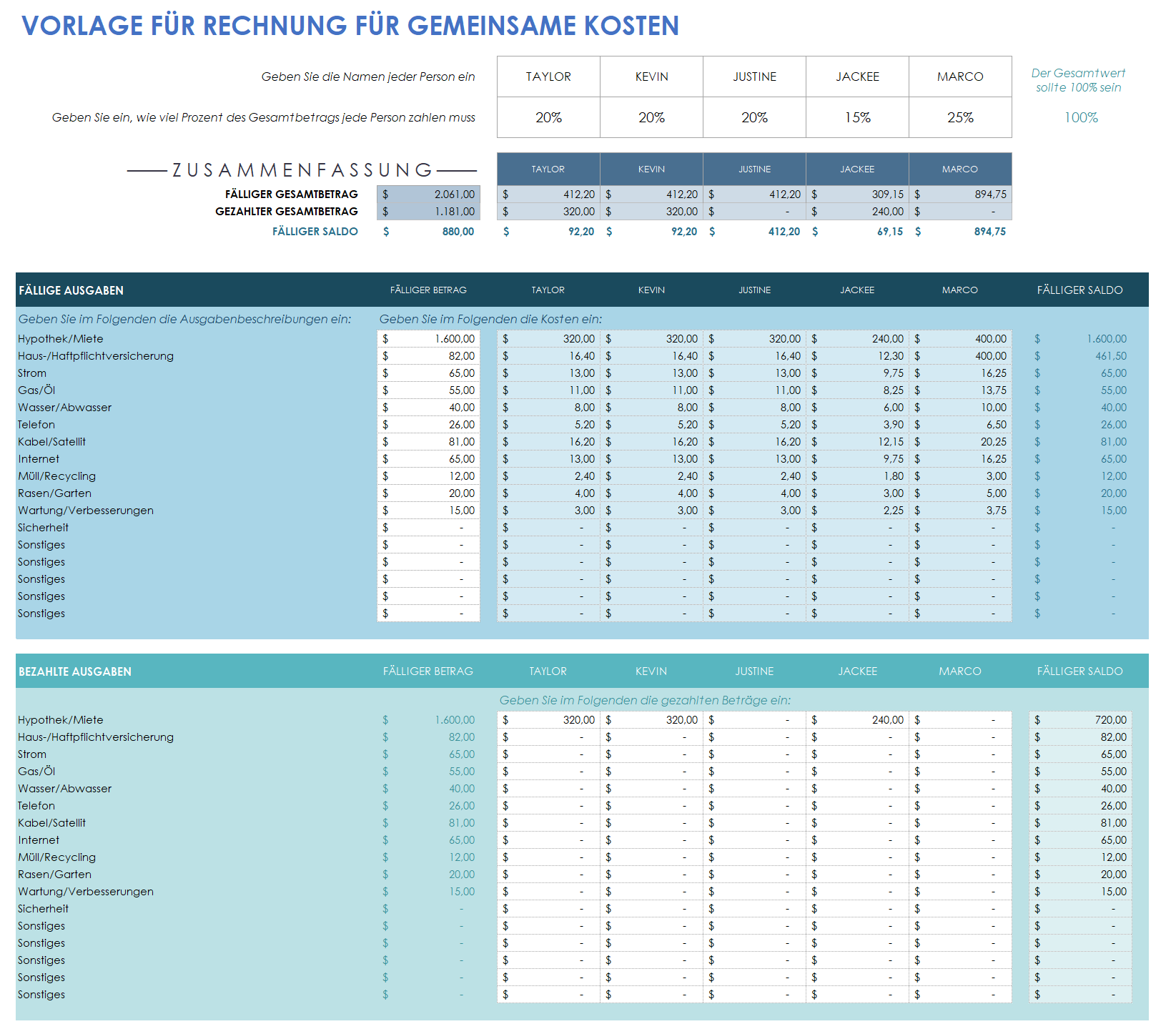This screenshot has width=1176, height=1029.
Task: Click Kabel/Satellit due amount 81,00 cell
Action: click(x=428, y=442)
